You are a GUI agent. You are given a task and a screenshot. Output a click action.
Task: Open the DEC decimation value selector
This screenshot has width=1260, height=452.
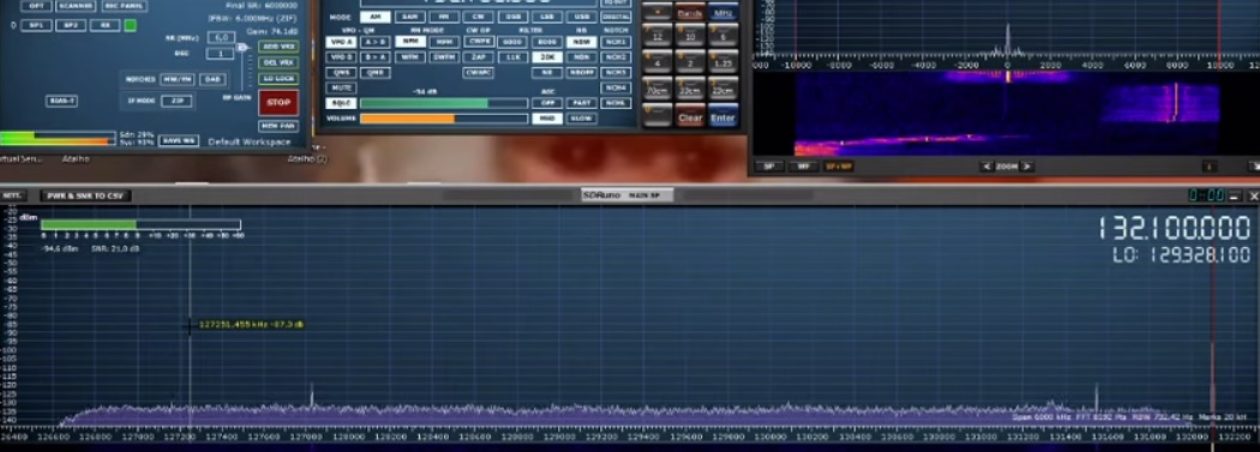220,54
